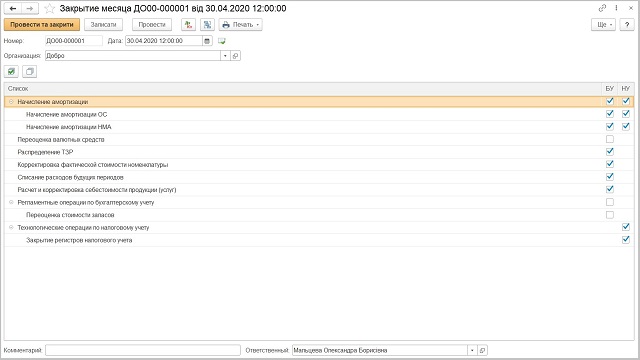Viewport: 640px width, 360px height.
Task: Open the Ответственный dropdown arrow
Action: (472, 350)
